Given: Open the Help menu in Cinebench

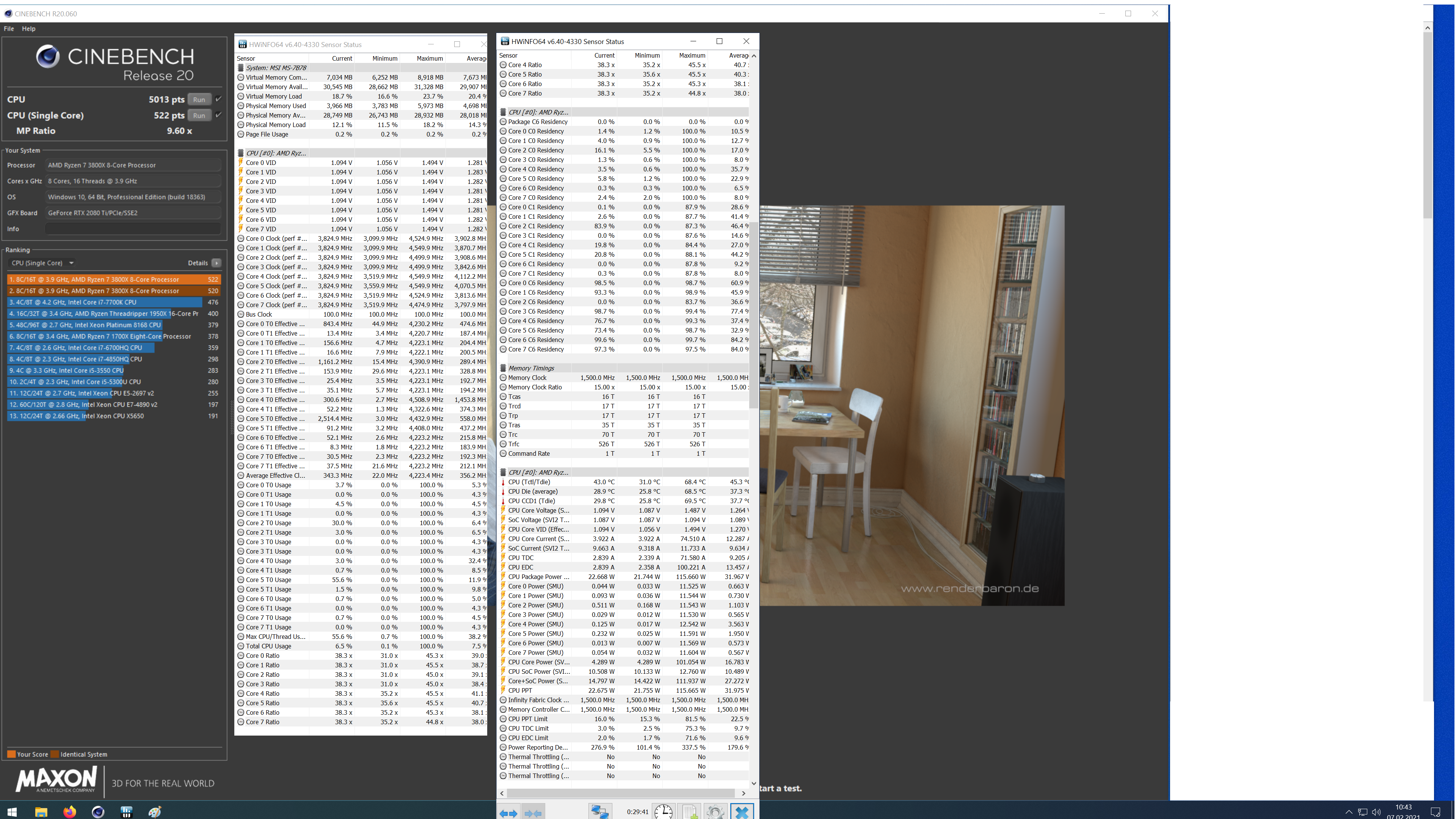Looking at the screenshot, I should click(28, 28).
